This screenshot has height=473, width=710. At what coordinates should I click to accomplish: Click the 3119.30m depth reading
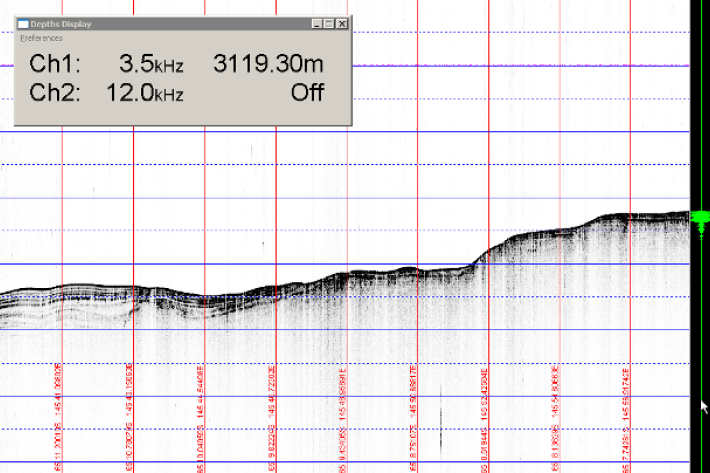pos(269,65)
